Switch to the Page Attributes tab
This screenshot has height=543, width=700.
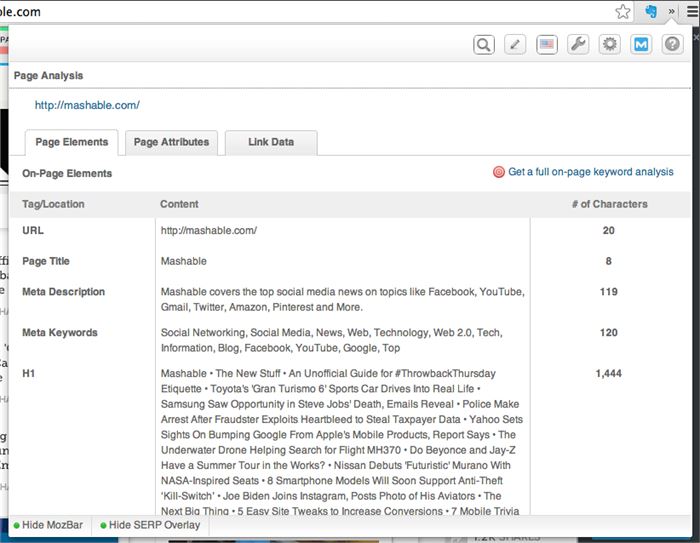click(x=171, y=142)
